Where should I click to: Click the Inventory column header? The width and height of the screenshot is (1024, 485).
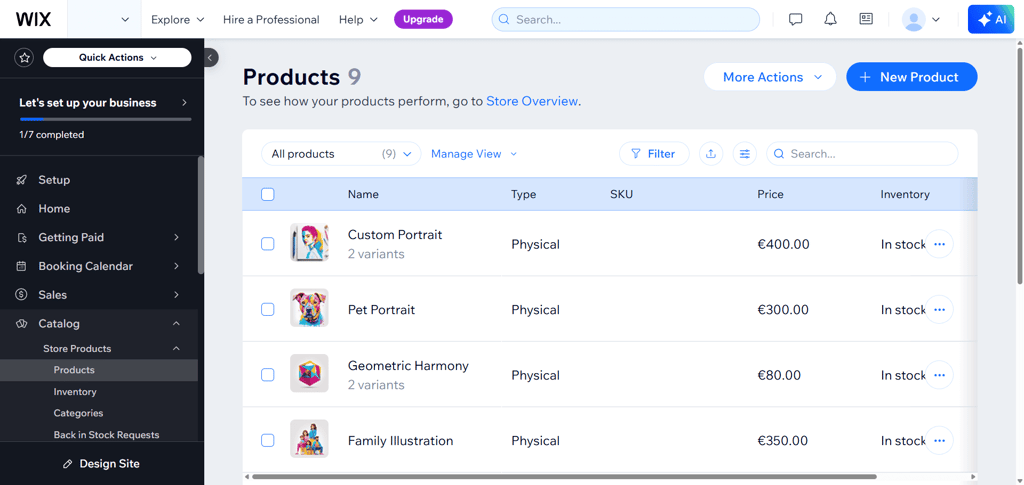tap(905, 195)
